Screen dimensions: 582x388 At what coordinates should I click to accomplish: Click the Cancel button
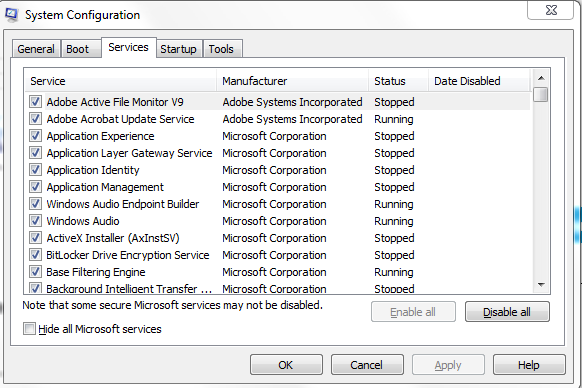tap(367, 365)
